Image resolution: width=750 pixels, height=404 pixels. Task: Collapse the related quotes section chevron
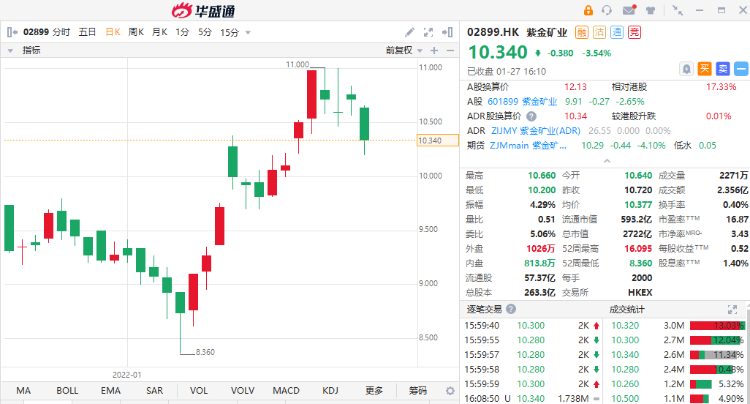pos(607,161)
